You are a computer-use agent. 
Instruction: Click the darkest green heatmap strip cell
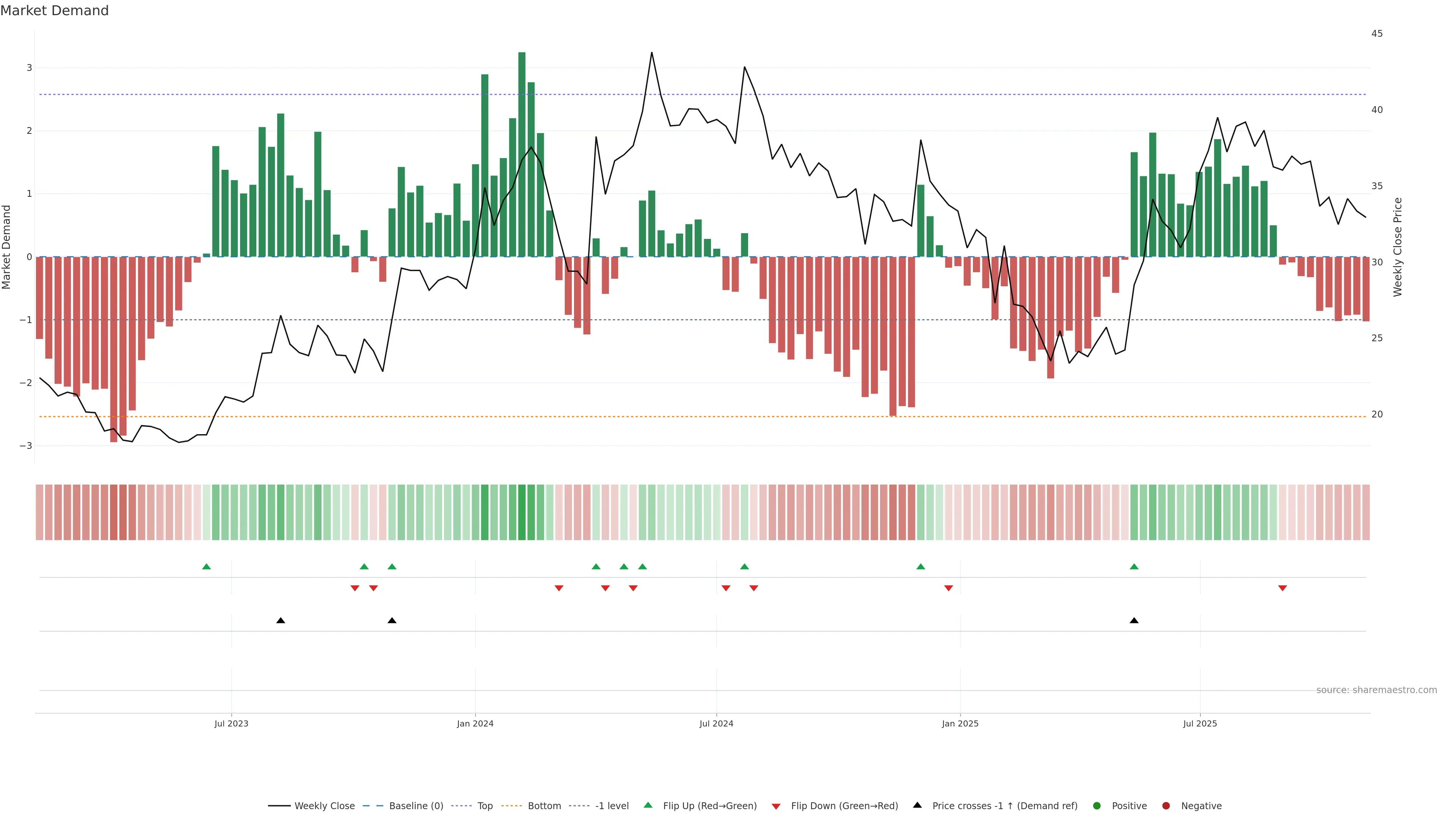[522, 511]
